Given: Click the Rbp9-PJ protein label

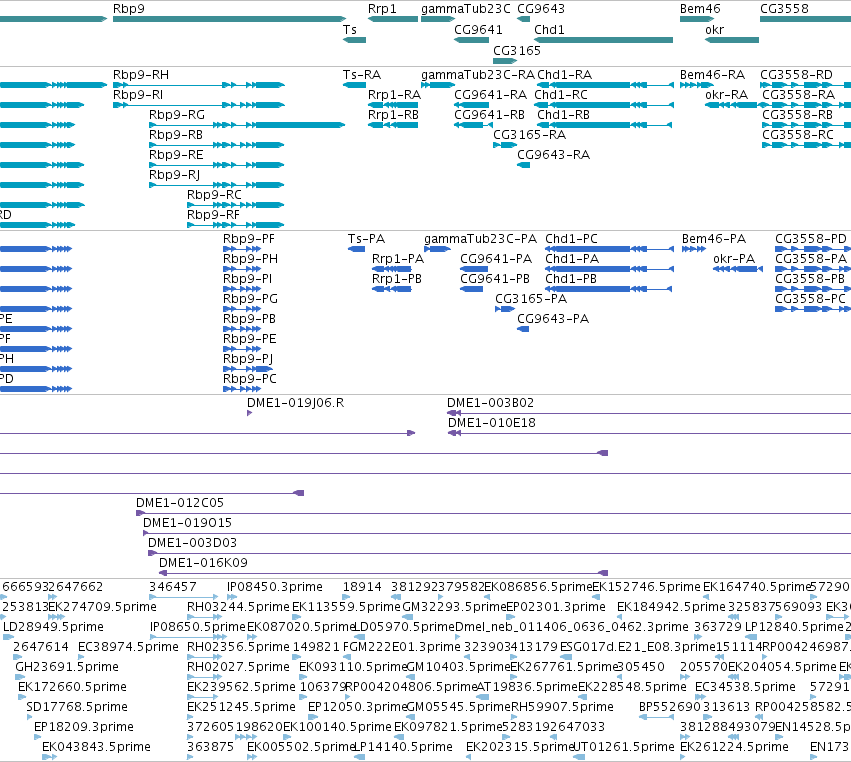Looking at the screenshot, I should pos(248,359).
